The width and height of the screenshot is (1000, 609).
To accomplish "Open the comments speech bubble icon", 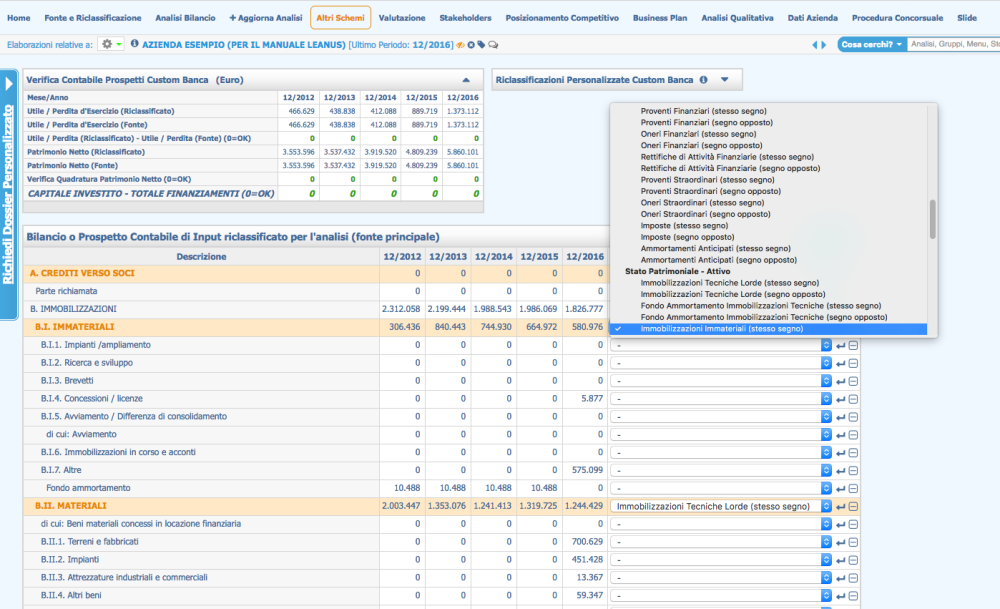I will [x=493, y=45].
